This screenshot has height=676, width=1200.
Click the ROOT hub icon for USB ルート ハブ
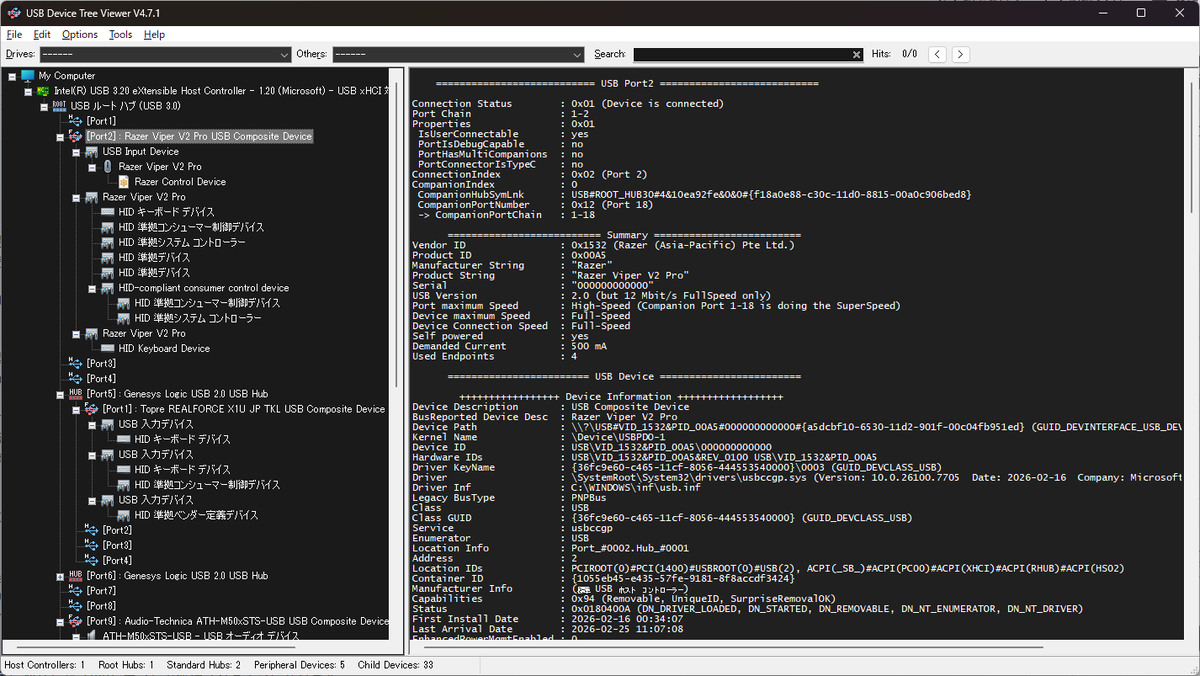coord(59,106)
